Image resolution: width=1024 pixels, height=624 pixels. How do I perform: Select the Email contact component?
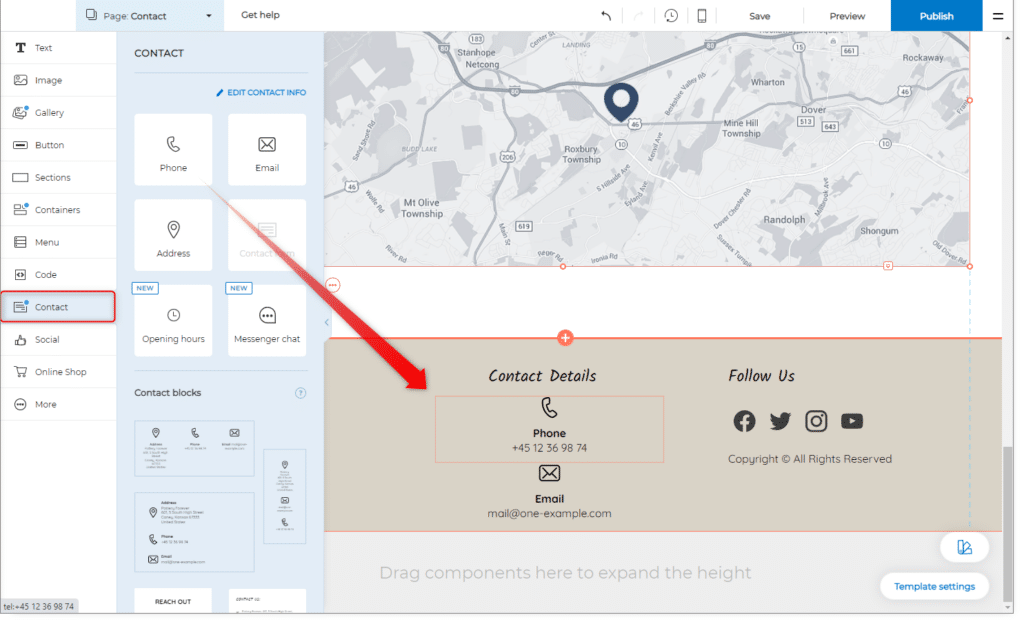[267, 150]
